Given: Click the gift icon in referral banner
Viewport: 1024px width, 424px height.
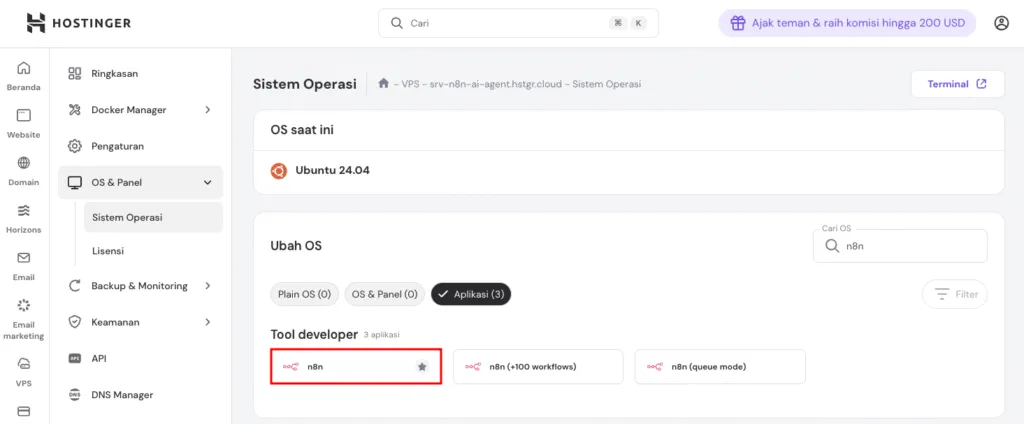Looking at the screenshot, I should (x=738, y=23).
